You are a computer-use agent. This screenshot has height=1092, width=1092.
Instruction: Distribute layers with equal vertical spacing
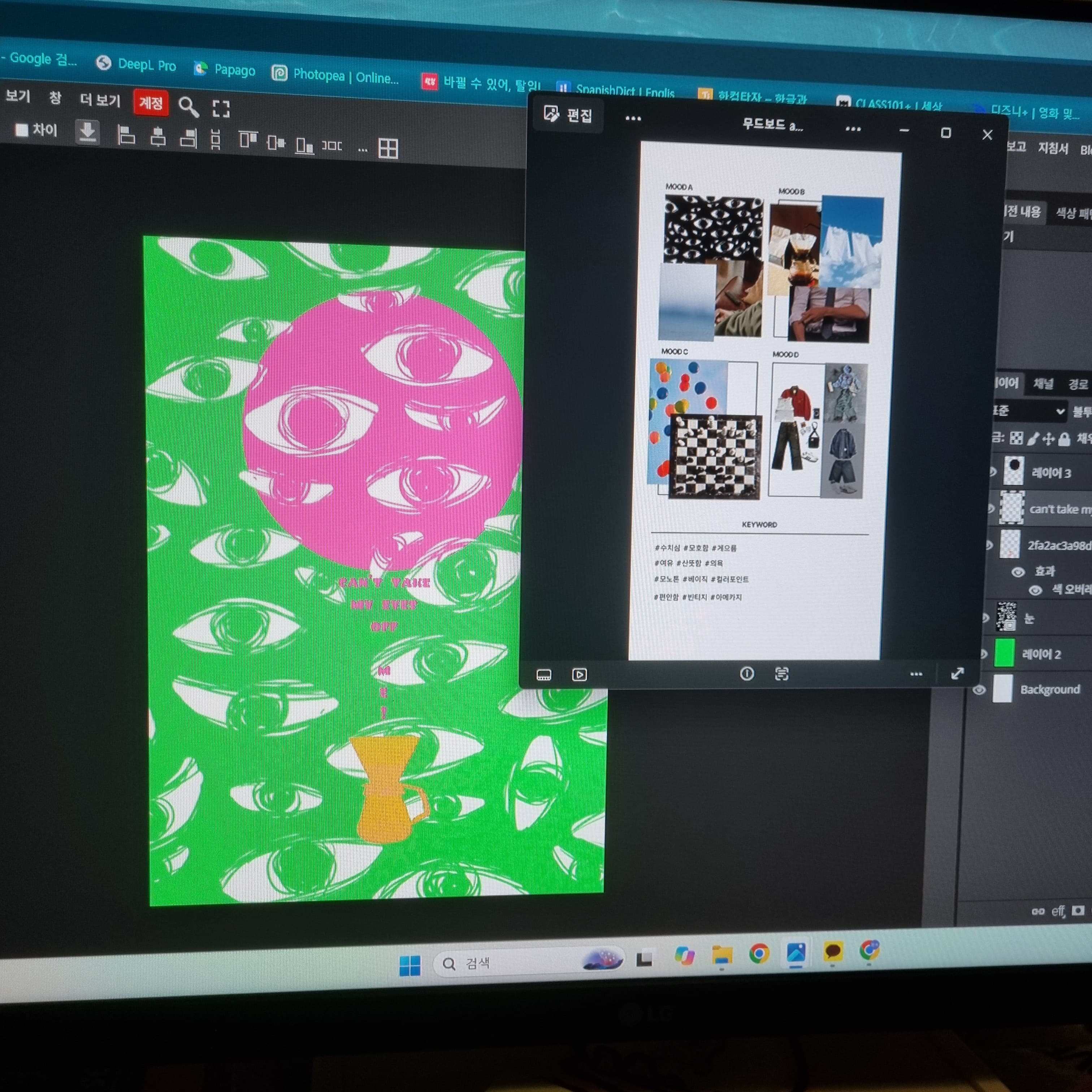pyautogui.click(x=215, y=139)
